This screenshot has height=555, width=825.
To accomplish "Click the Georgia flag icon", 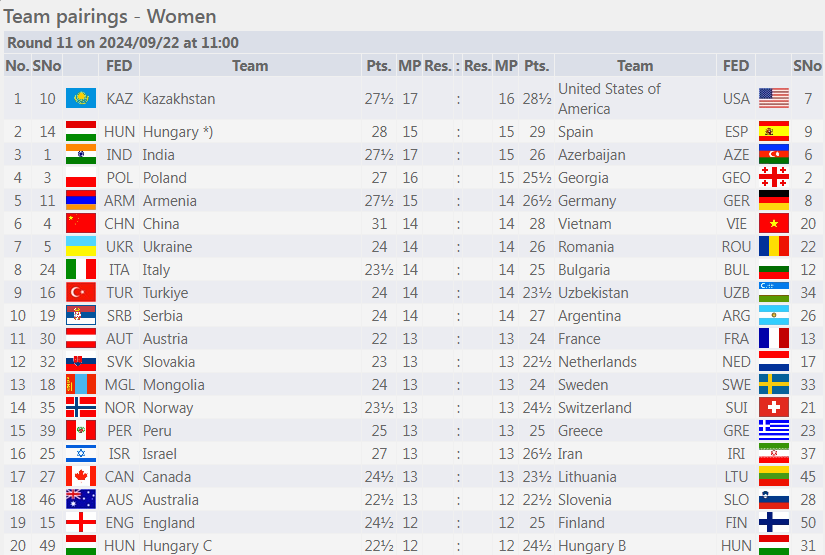I will [773, 177].
